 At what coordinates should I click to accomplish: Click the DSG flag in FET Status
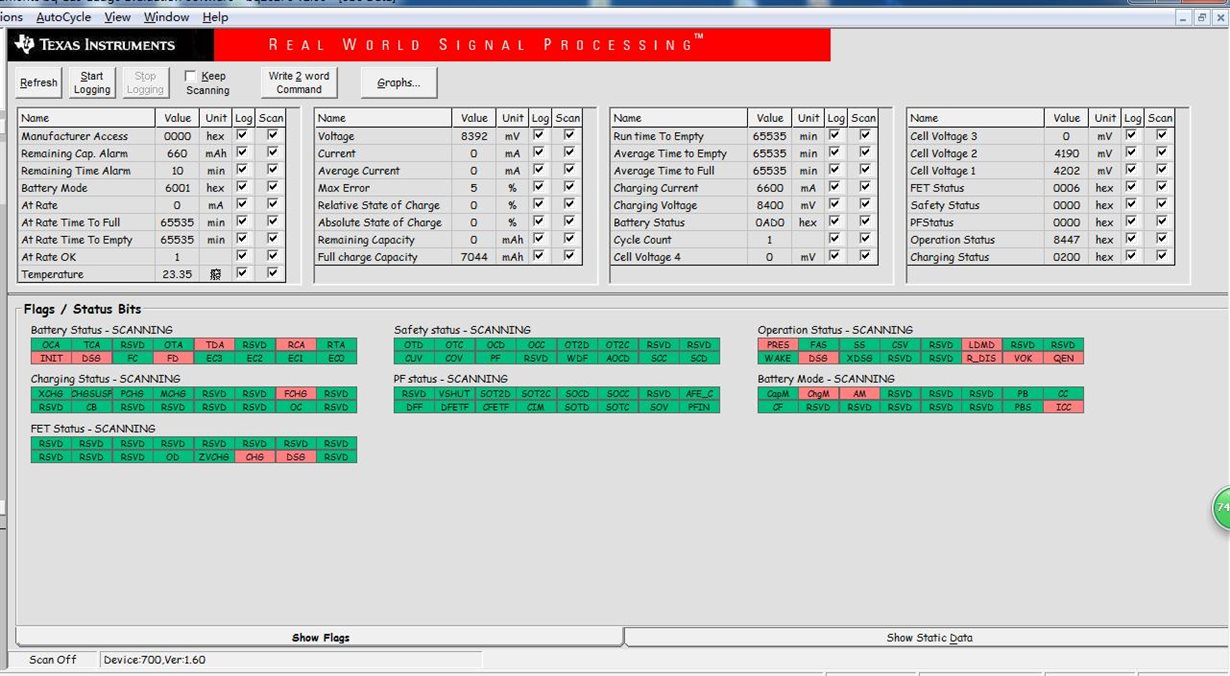click(x=295, y=457)
